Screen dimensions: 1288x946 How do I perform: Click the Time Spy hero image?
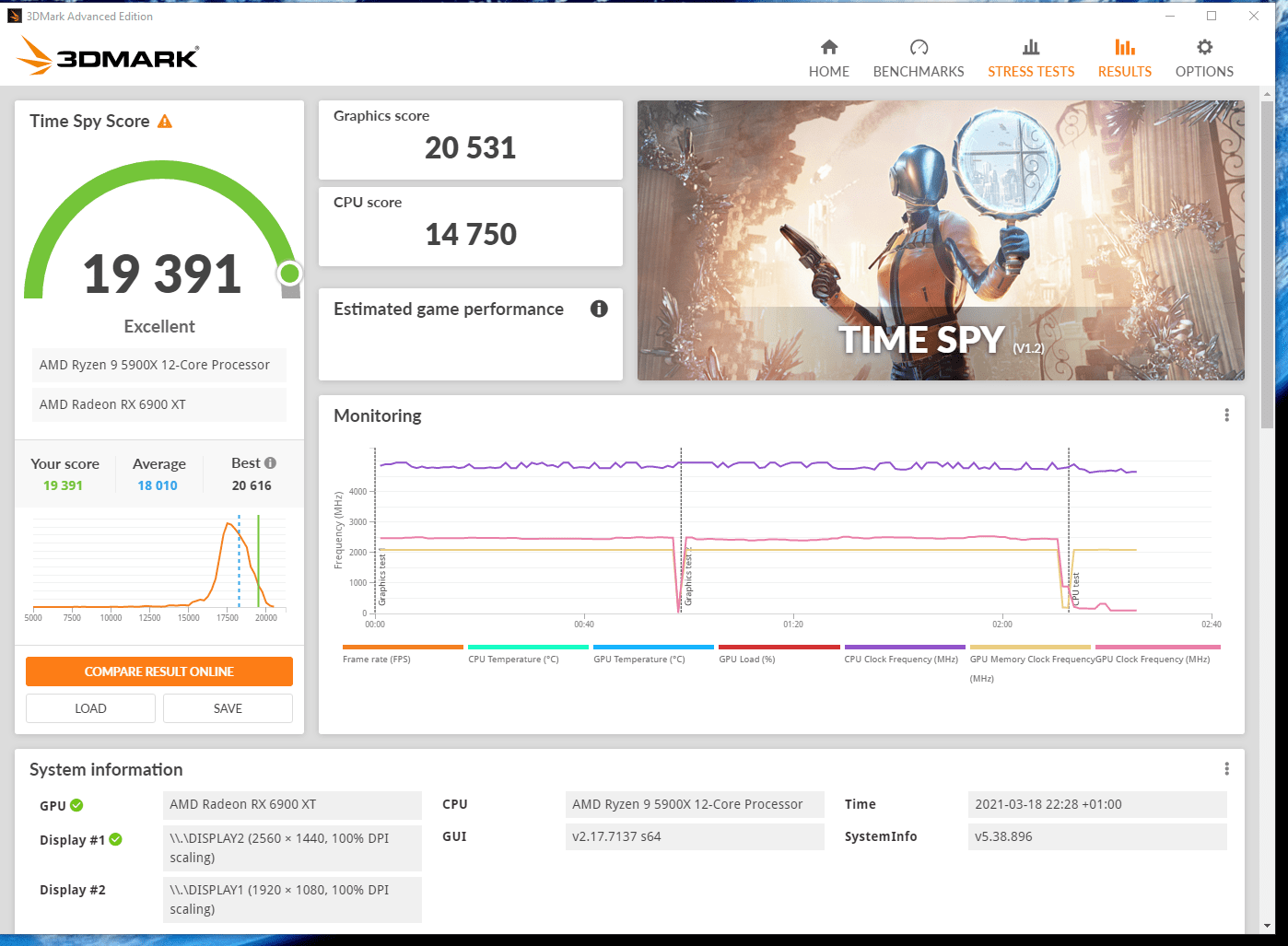[x=941, y=239]
